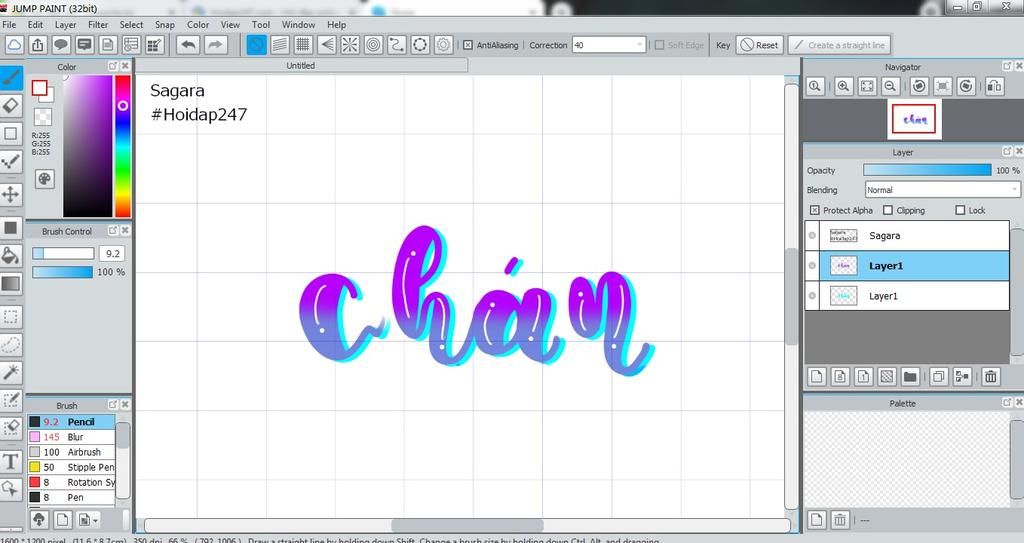The width and height of the screenshot is (1024, 543).
Task: Undock the Palette panel
Action: pos(1006,403)
